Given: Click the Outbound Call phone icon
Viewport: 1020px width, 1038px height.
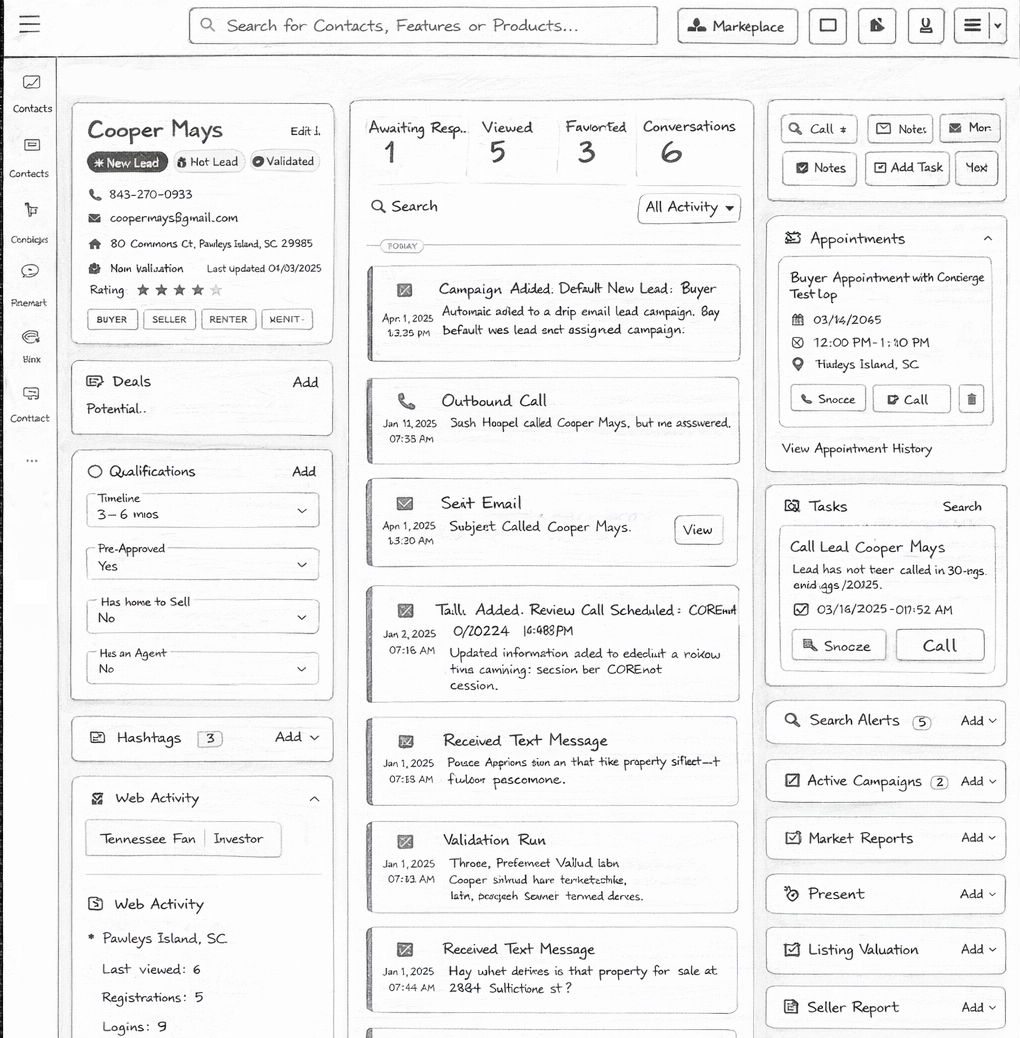Looking at the screenshot, I should tap(406, 401).
